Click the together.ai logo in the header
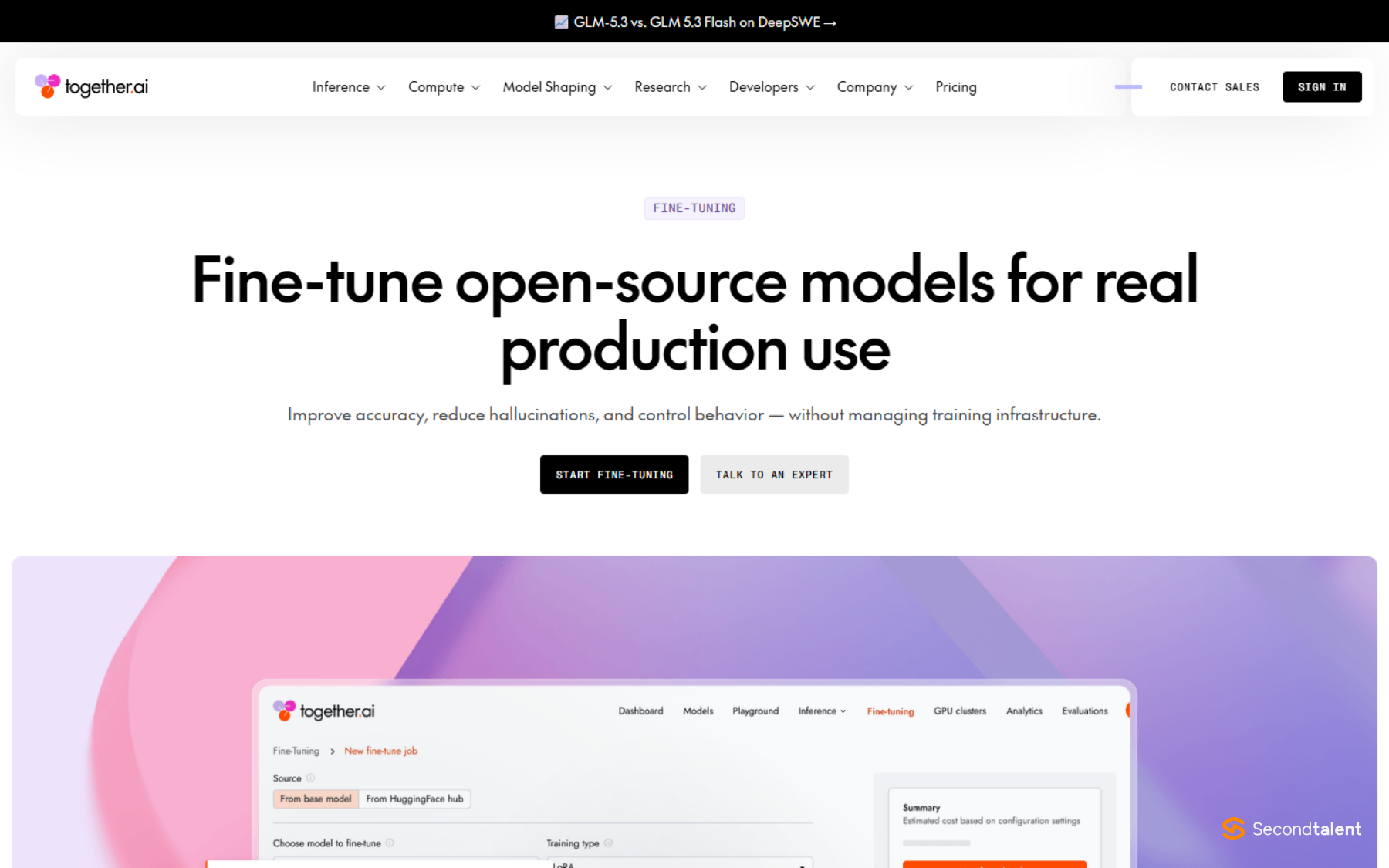This screenshot has width=1389, height=868. 91,86
